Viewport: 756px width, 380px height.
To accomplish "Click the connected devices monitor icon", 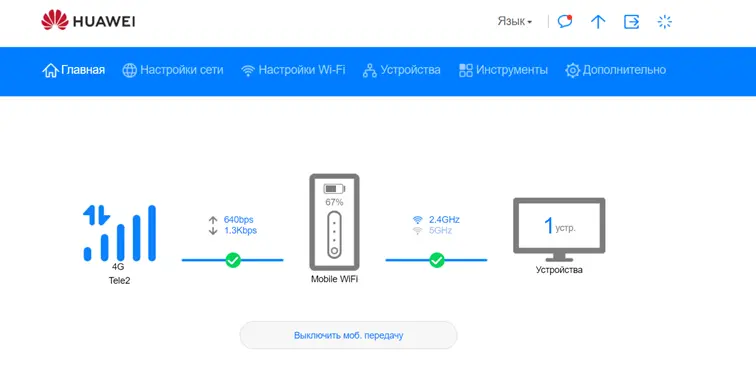I will 559,229.
